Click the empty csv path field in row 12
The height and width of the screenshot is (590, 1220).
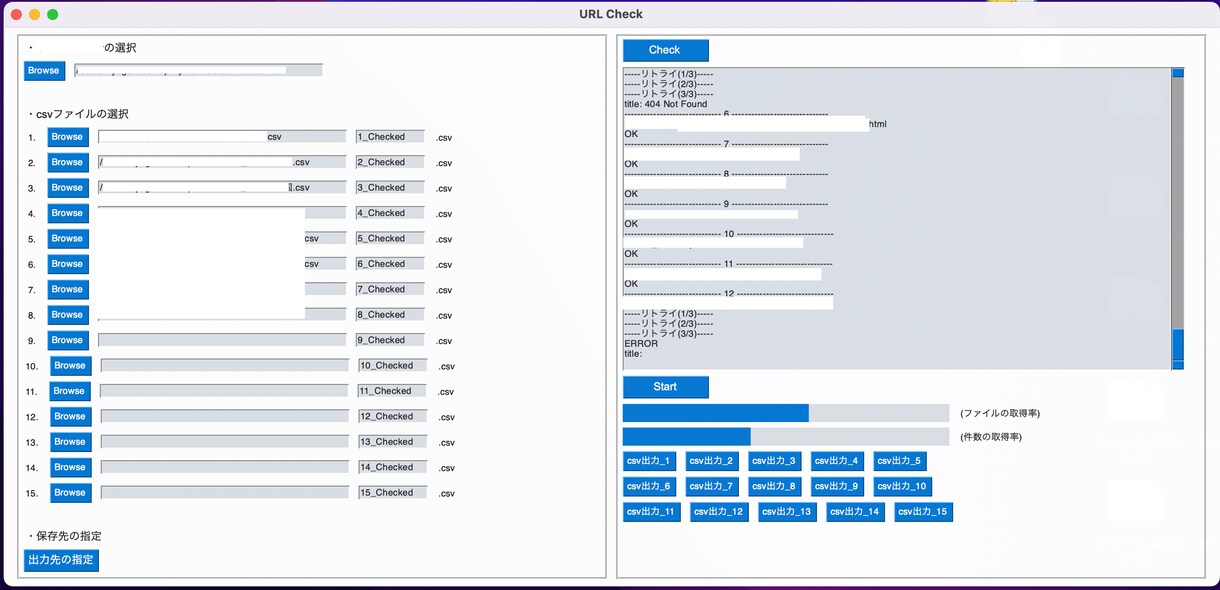(225, 417)
